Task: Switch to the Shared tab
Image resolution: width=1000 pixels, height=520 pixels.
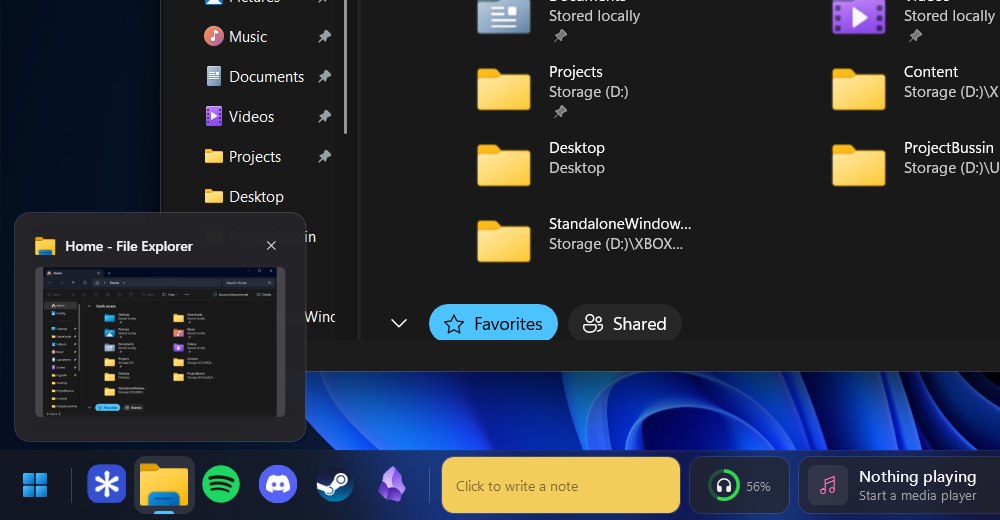Action: coord(624,323)
